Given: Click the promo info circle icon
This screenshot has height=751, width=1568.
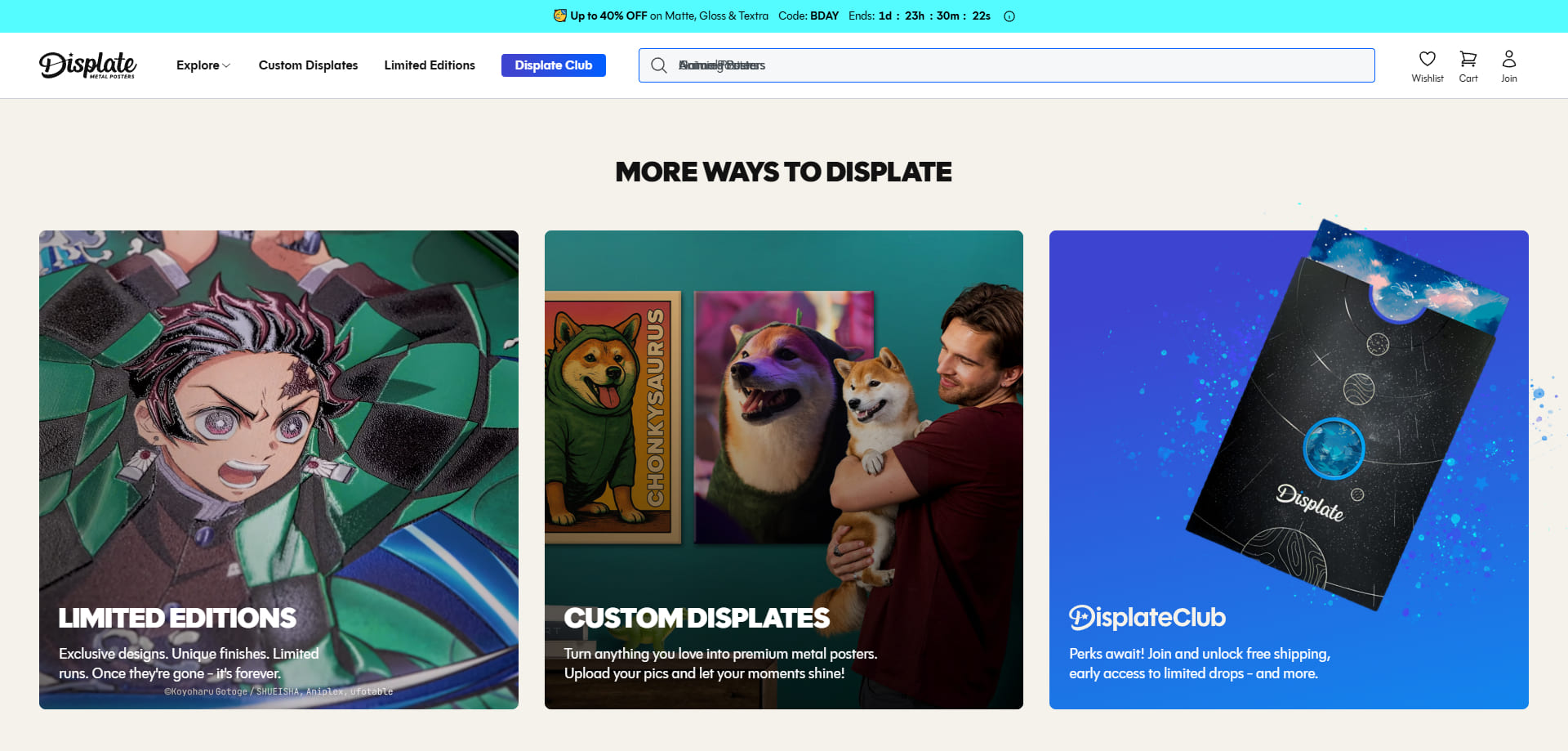Looking at the screenshot, I should 1009,16.
